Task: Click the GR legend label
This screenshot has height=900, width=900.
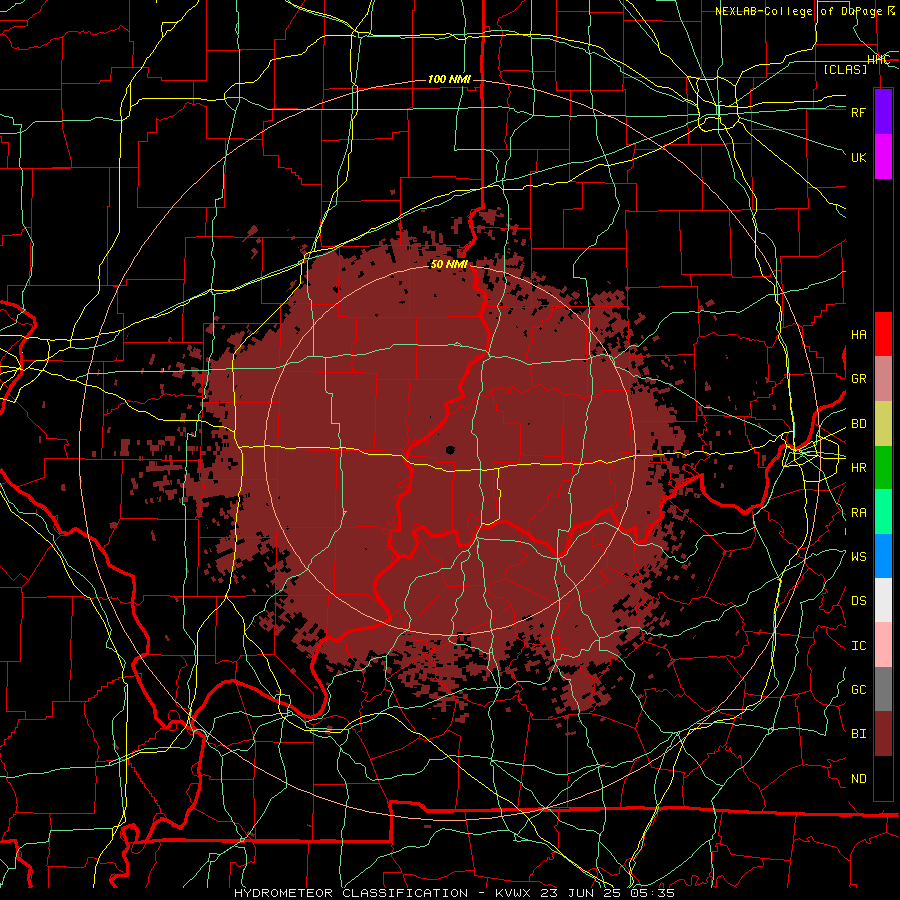Action: (858, 379)
